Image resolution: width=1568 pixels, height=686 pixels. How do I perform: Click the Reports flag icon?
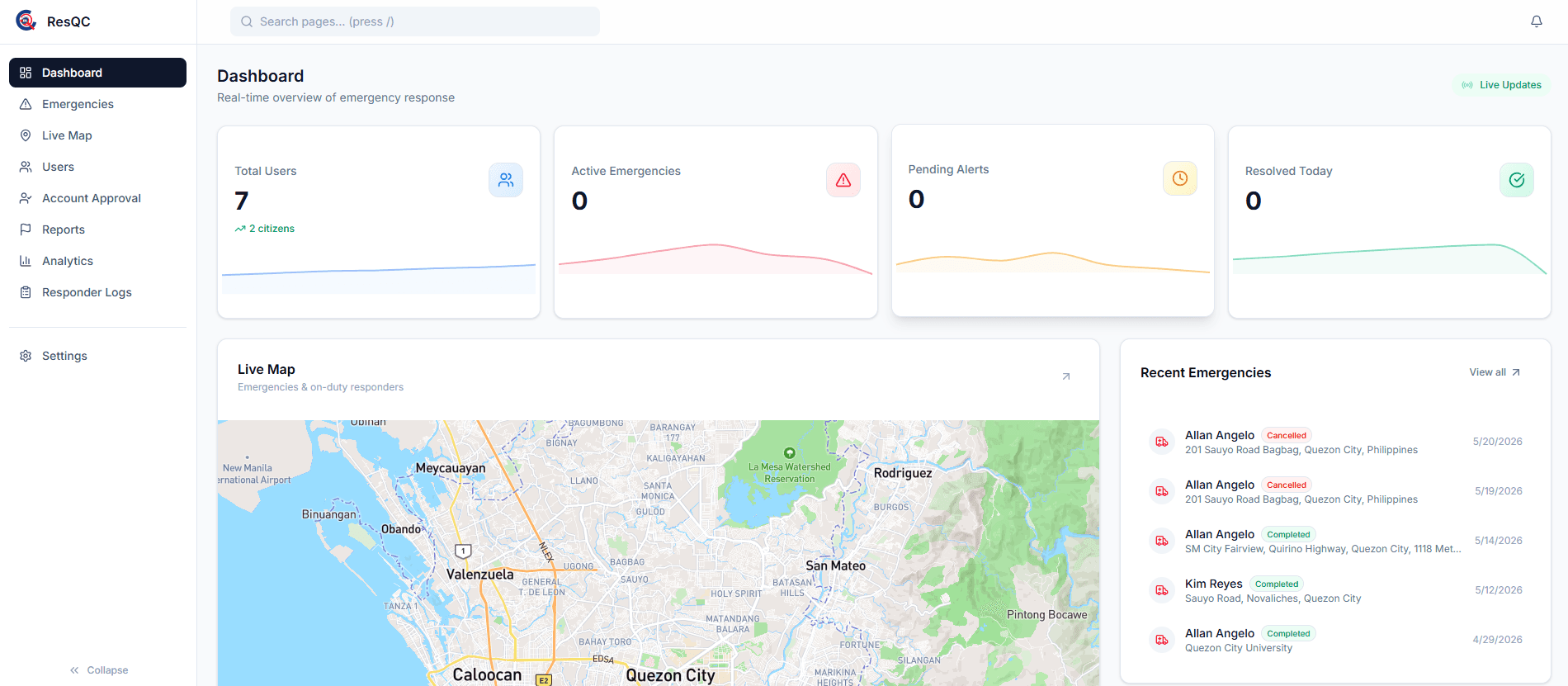(x=26, y=229)
